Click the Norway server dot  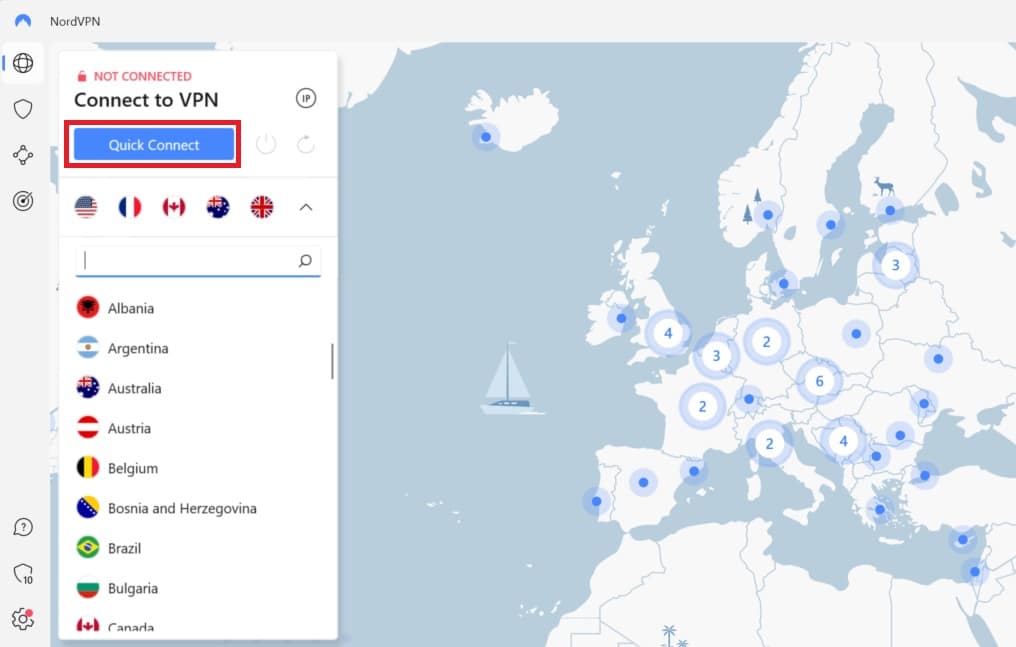click(x=768, y=214)
